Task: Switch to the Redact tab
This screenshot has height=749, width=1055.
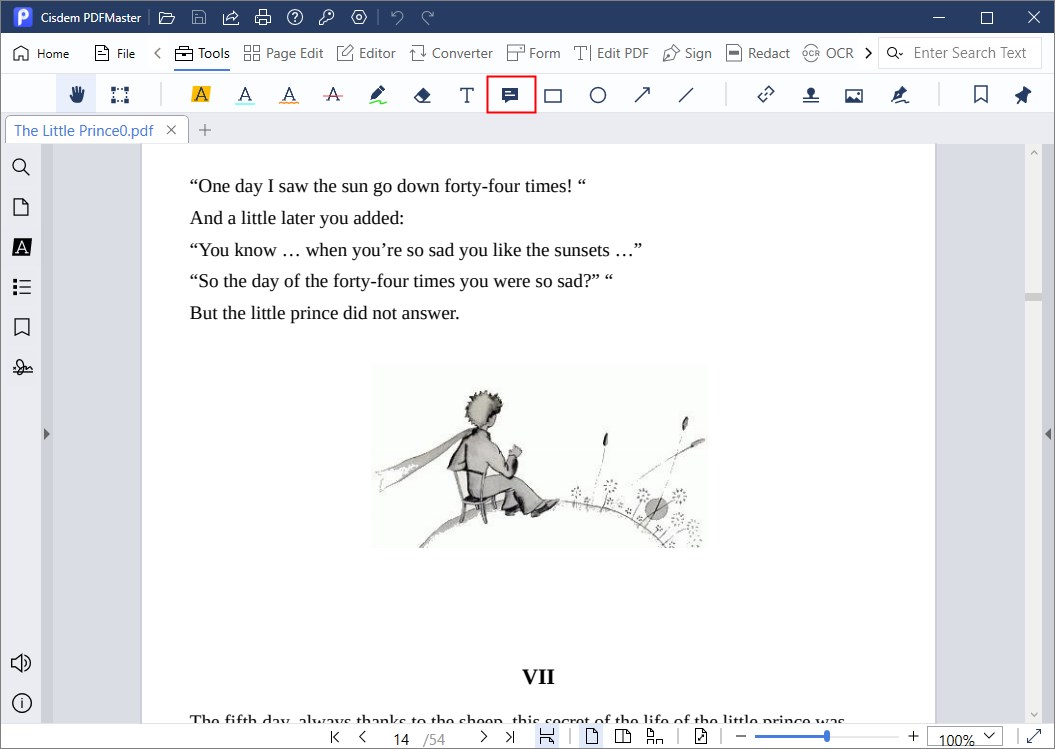Action: (758, 53)
